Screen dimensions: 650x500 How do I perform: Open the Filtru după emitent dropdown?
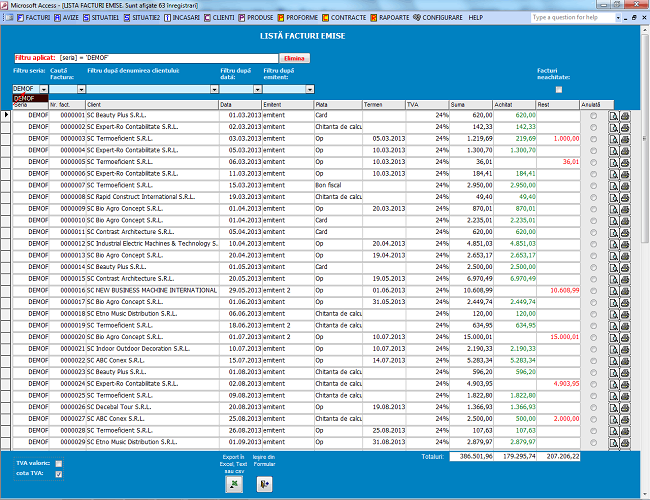pos(310,89)
